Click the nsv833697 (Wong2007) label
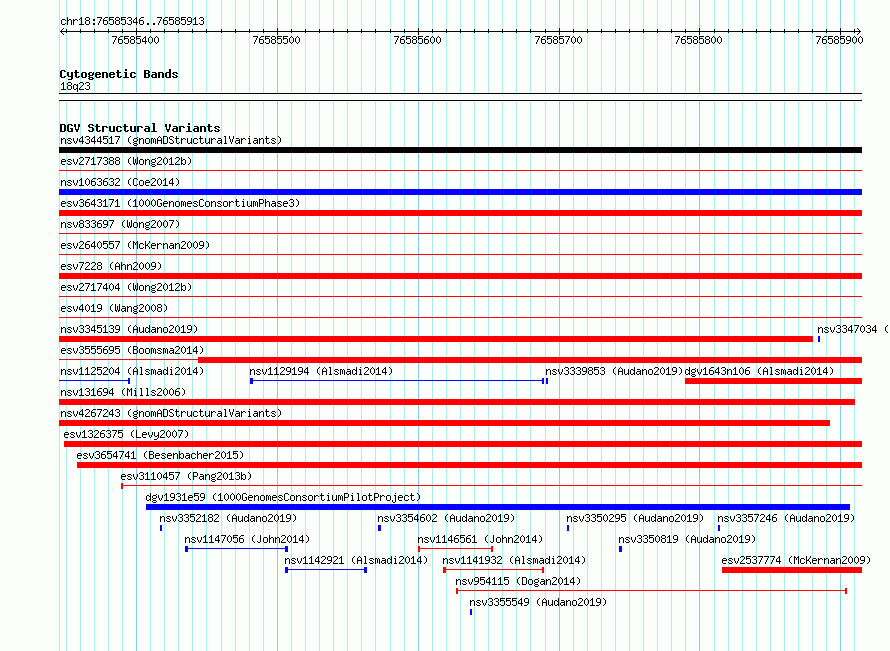Screen dimensions: 890x651 120,224
